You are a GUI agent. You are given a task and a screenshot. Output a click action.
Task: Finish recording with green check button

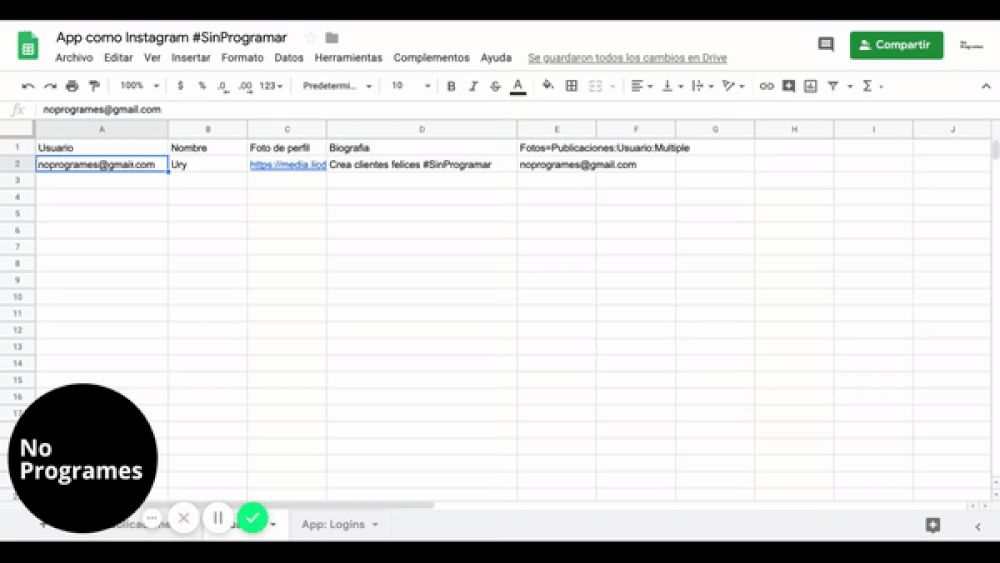pyautogui.click(x=253, y=518)
